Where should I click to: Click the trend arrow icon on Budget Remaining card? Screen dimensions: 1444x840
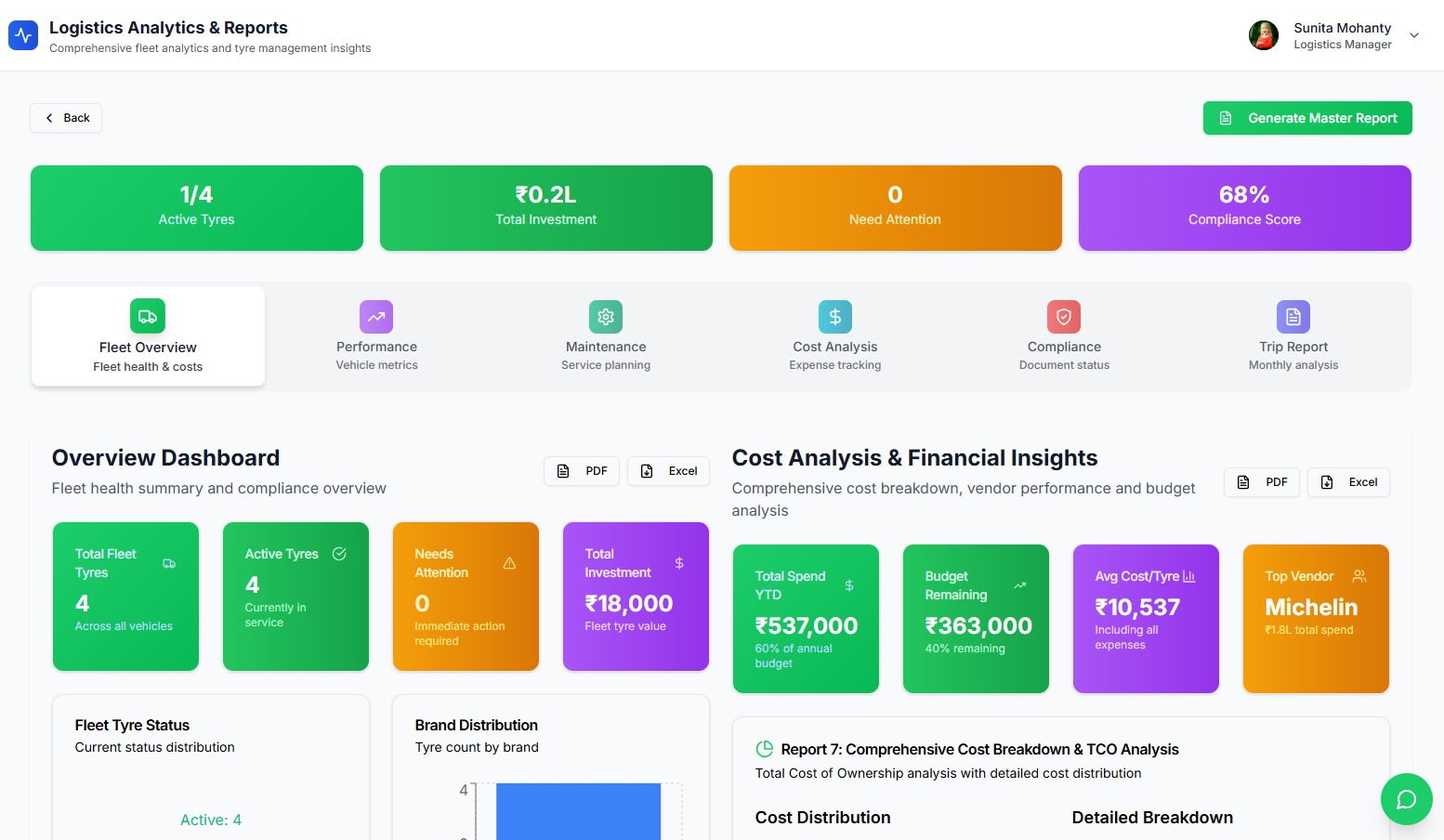coord(1019,585)
